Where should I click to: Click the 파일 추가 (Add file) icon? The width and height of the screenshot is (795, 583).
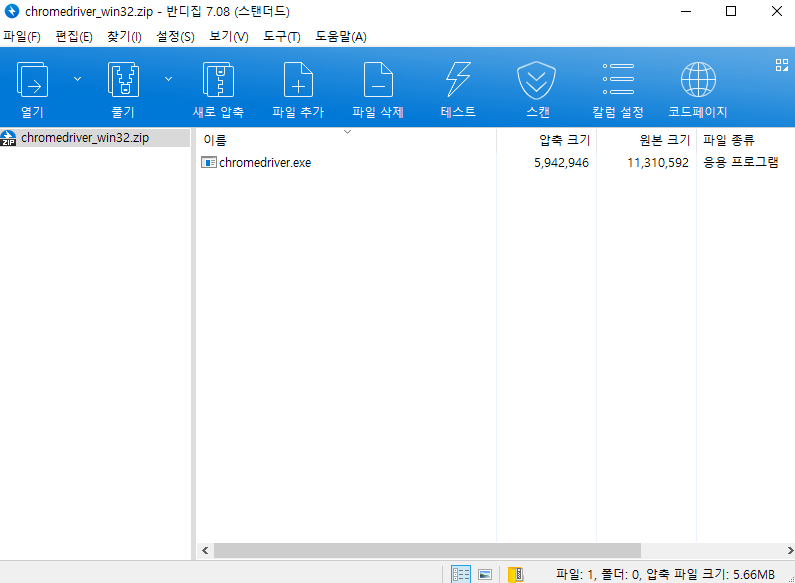coord(298,80)
